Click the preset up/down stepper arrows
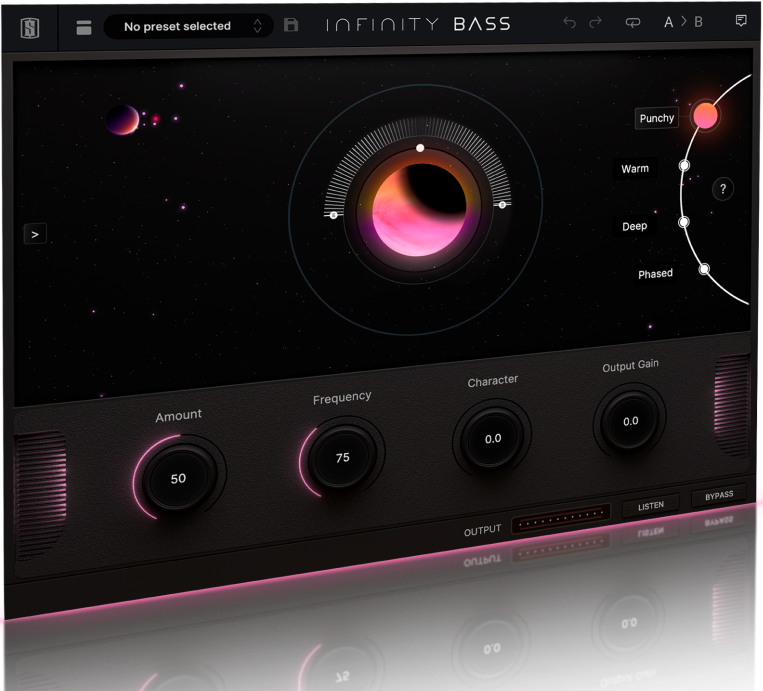 pos(258,27)
